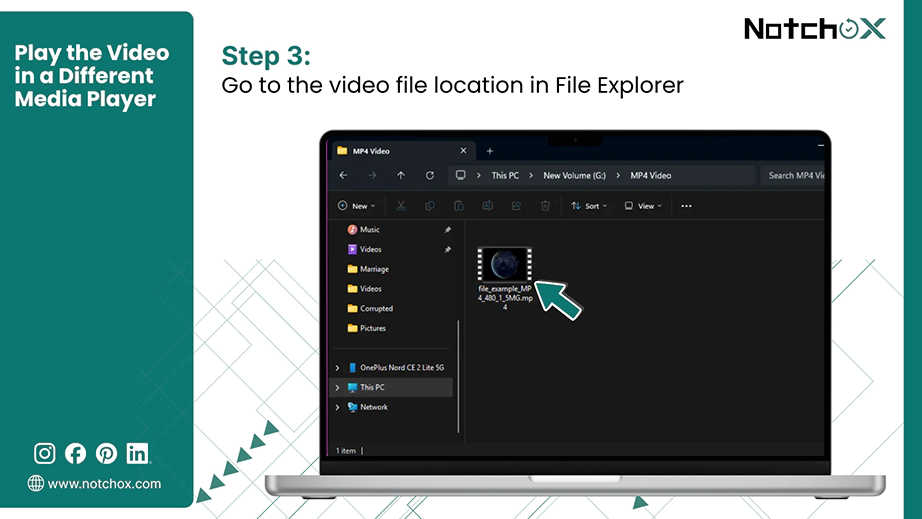The height and width of the screenshot is (519, 922).
Task: Click the Paste clipboard icon
Action: 459,206
